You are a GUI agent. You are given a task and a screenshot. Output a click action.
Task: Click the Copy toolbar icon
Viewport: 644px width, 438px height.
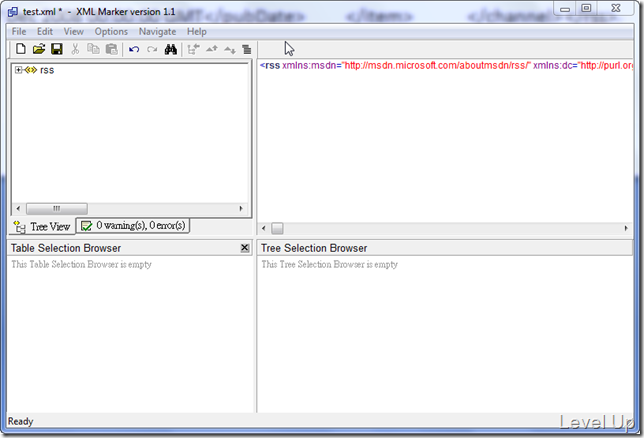click(x=93, y=49)
